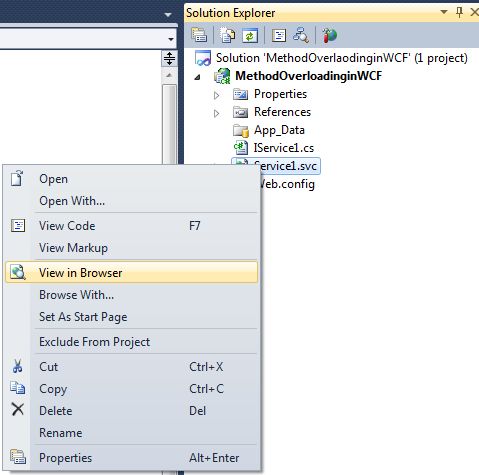Choose Cut from the context menu
Viewport: 479px width, 475px height.
pos(132,367)
